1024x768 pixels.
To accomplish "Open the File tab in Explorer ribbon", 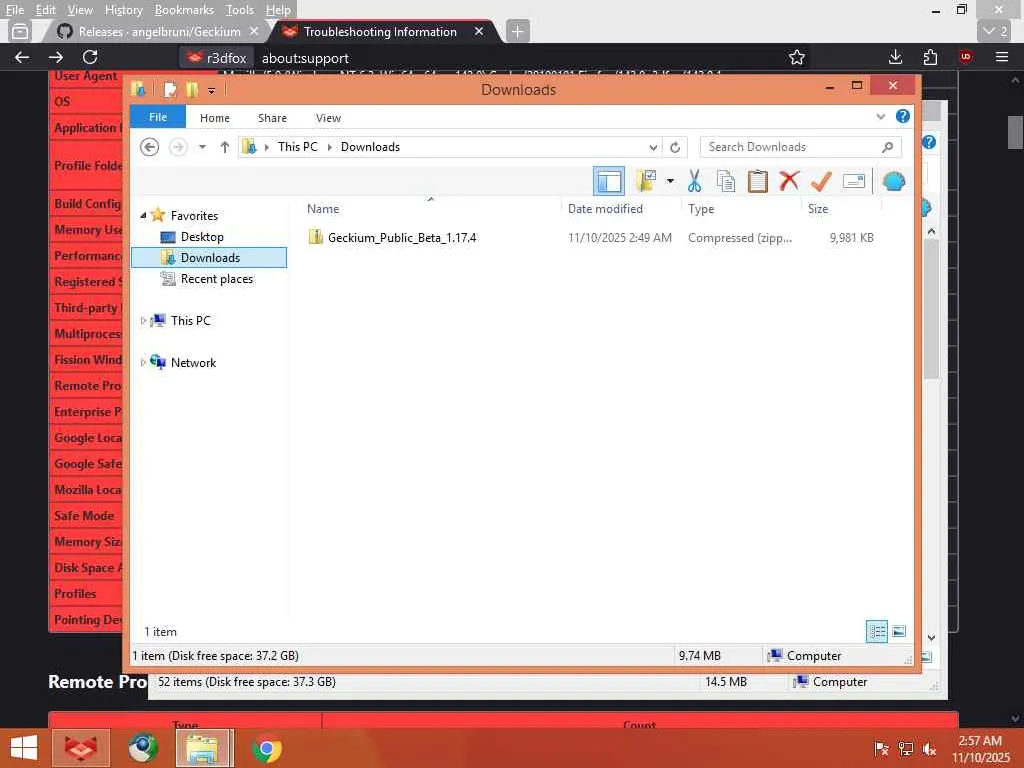I will pos(158,117).
